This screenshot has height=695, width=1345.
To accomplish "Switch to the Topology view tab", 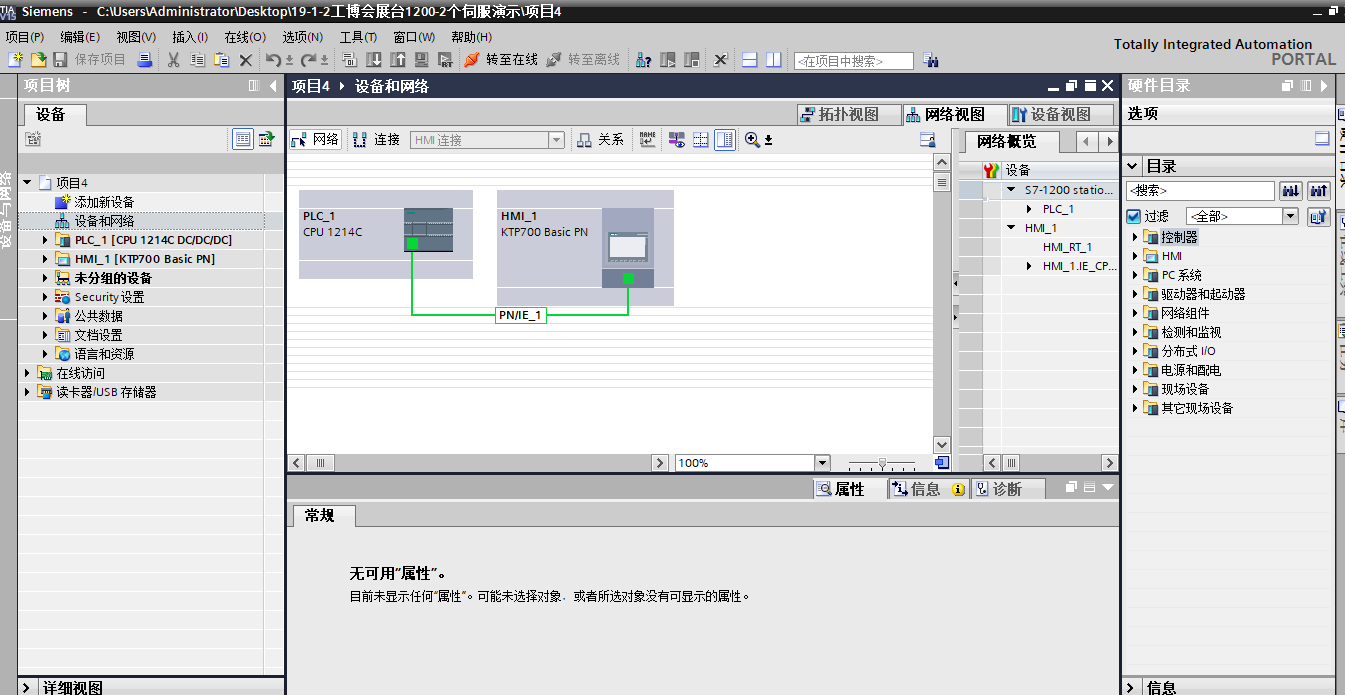I will (x=839, y=115).
